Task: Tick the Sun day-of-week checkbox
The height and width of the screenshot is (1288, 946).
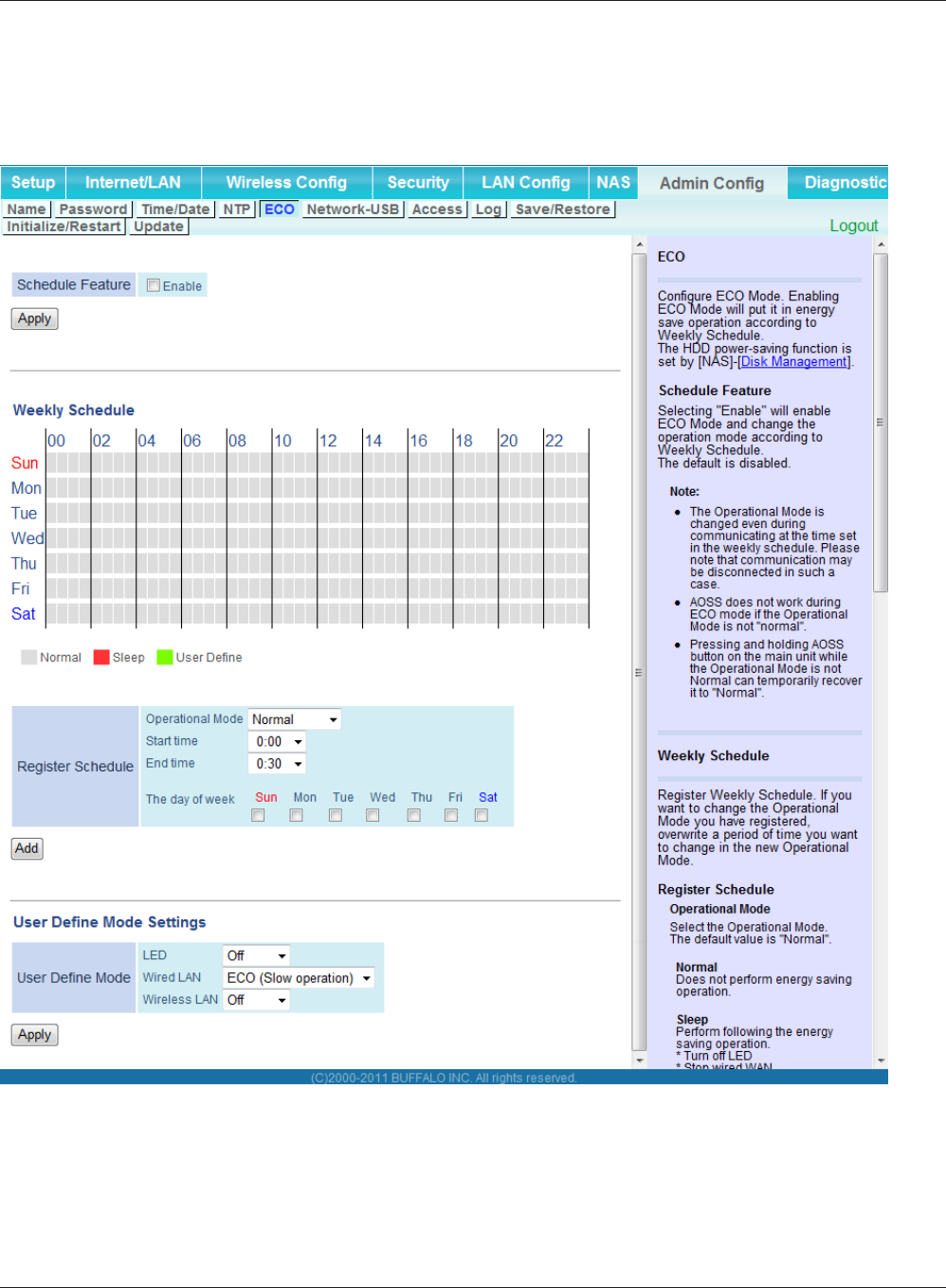Action: click(258, 815)
